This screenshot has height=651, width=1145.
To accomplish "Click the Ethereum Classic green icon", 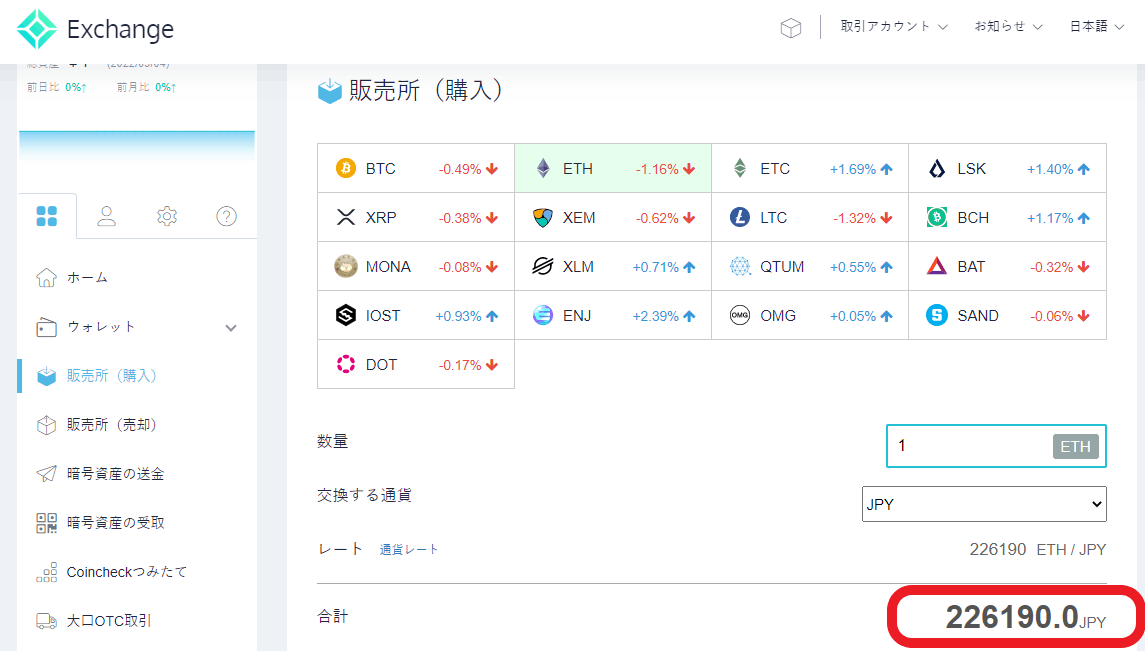I will [x=740, y=169].
